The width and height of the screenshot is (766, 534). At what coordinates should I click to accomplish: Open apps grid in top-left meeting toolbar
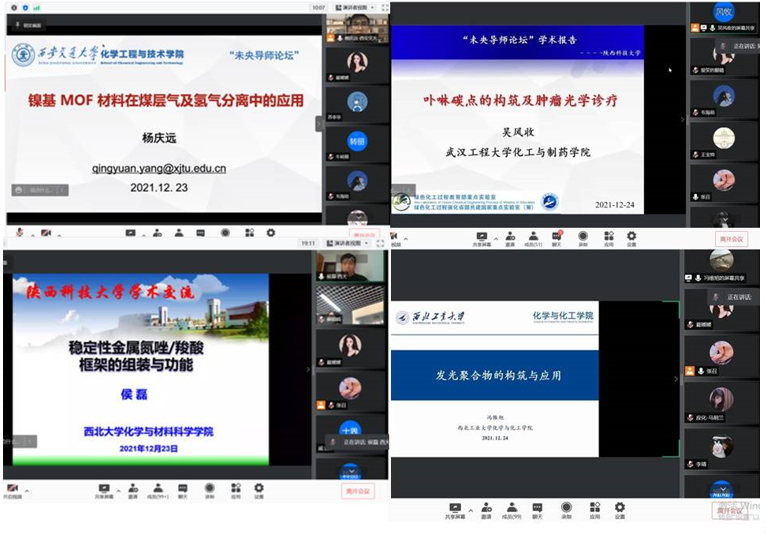pos(250,233)
